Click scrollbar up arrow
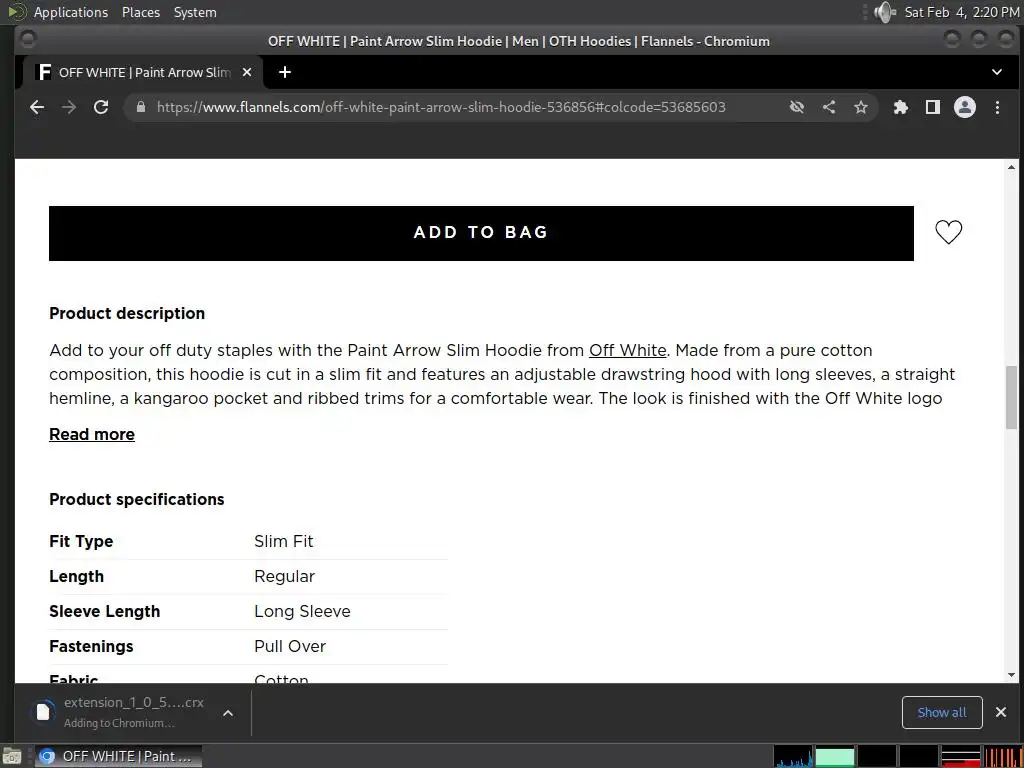The width and height of the screenshot is (1024, 768). (1012, 168)
